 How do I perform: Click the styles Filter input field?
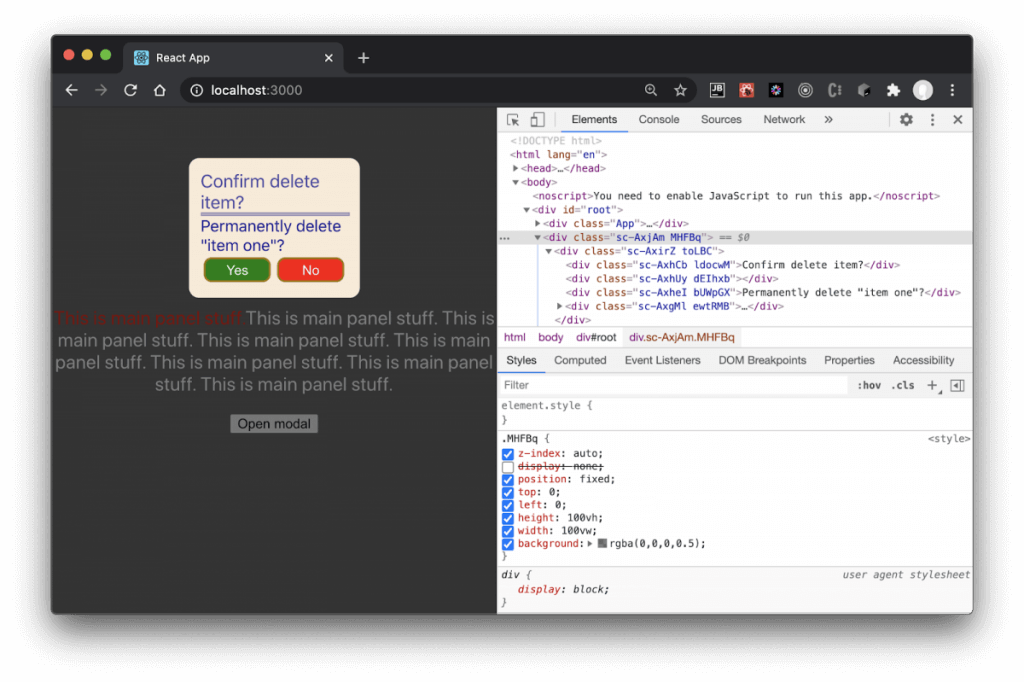600,384
